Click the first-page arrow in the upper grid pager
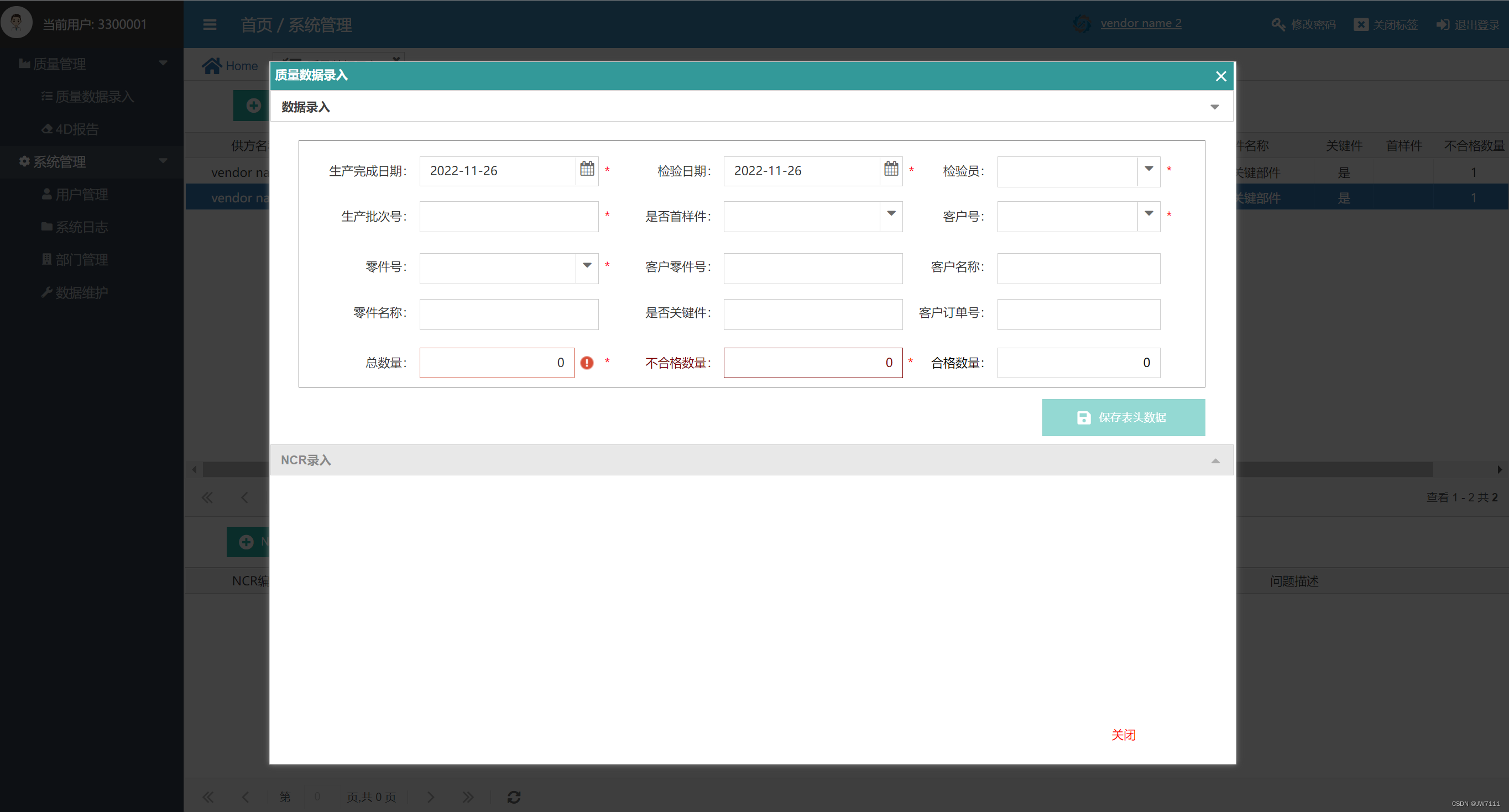 [x=207, y=497]
